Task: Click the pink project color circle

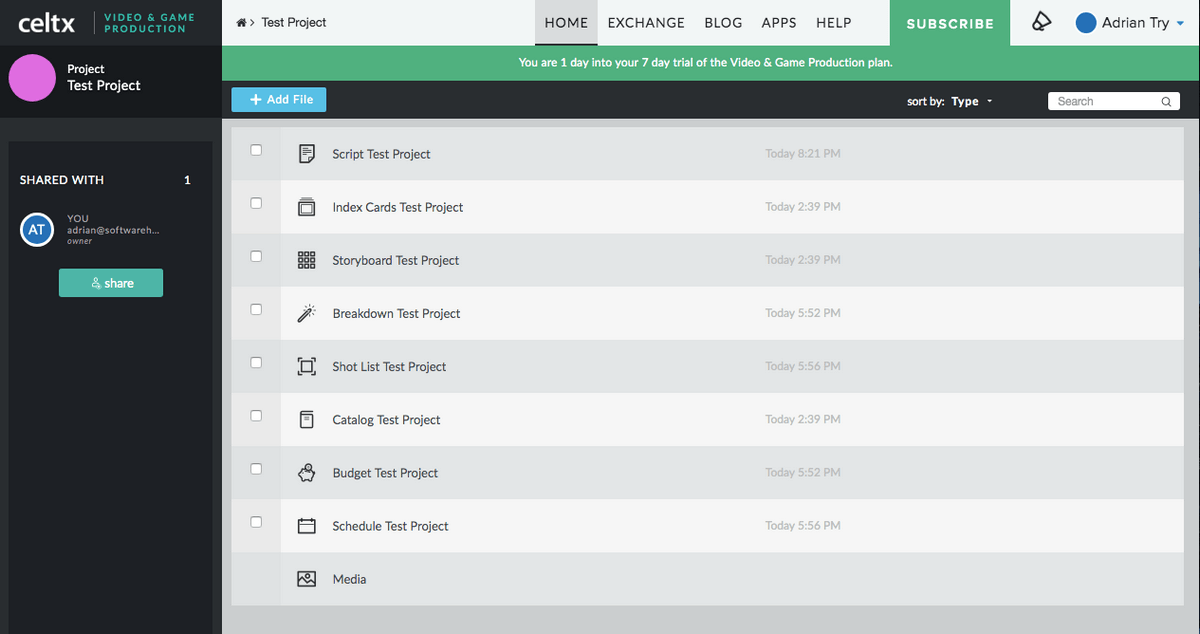Action: [32, 78]
